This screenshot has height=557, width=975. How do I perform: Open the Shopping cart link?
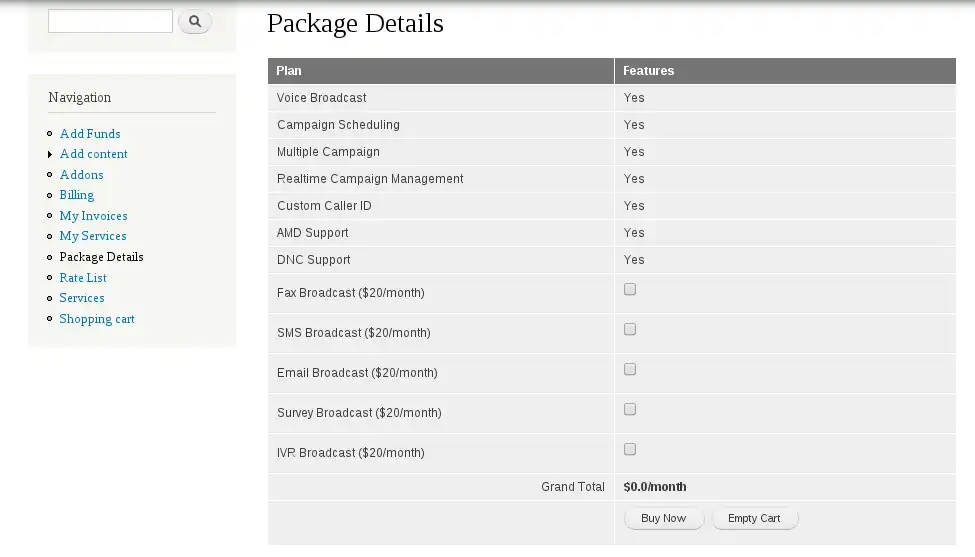[x=97, y=319]
